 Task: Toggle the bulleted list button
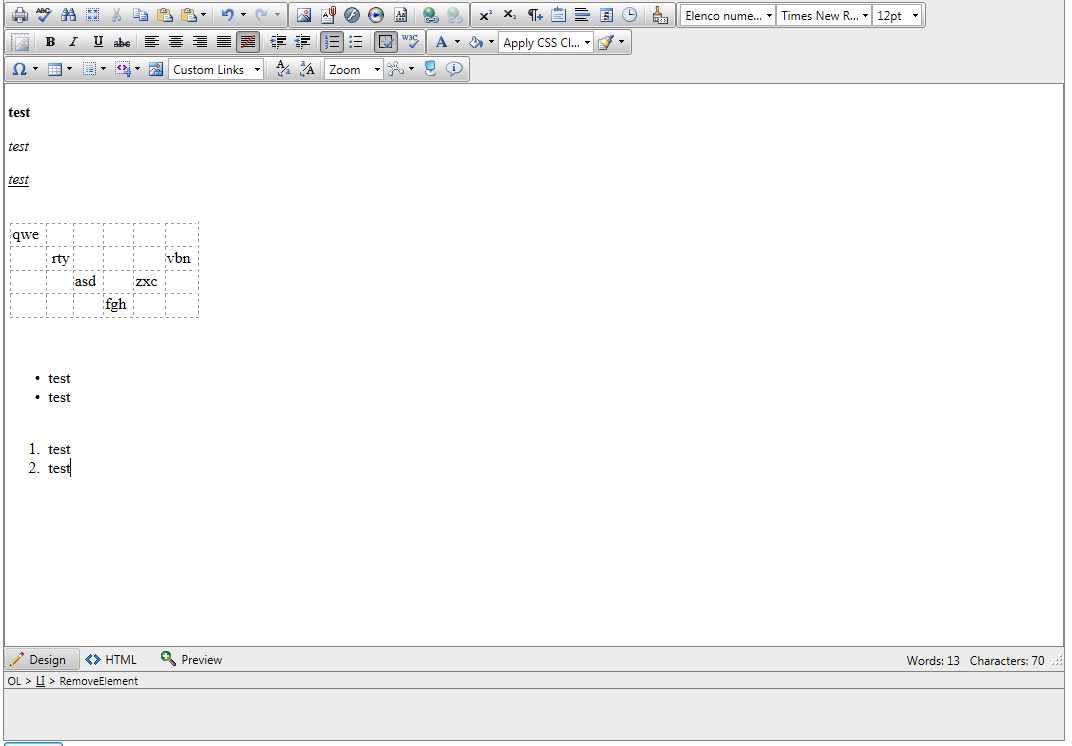[356, 42]
